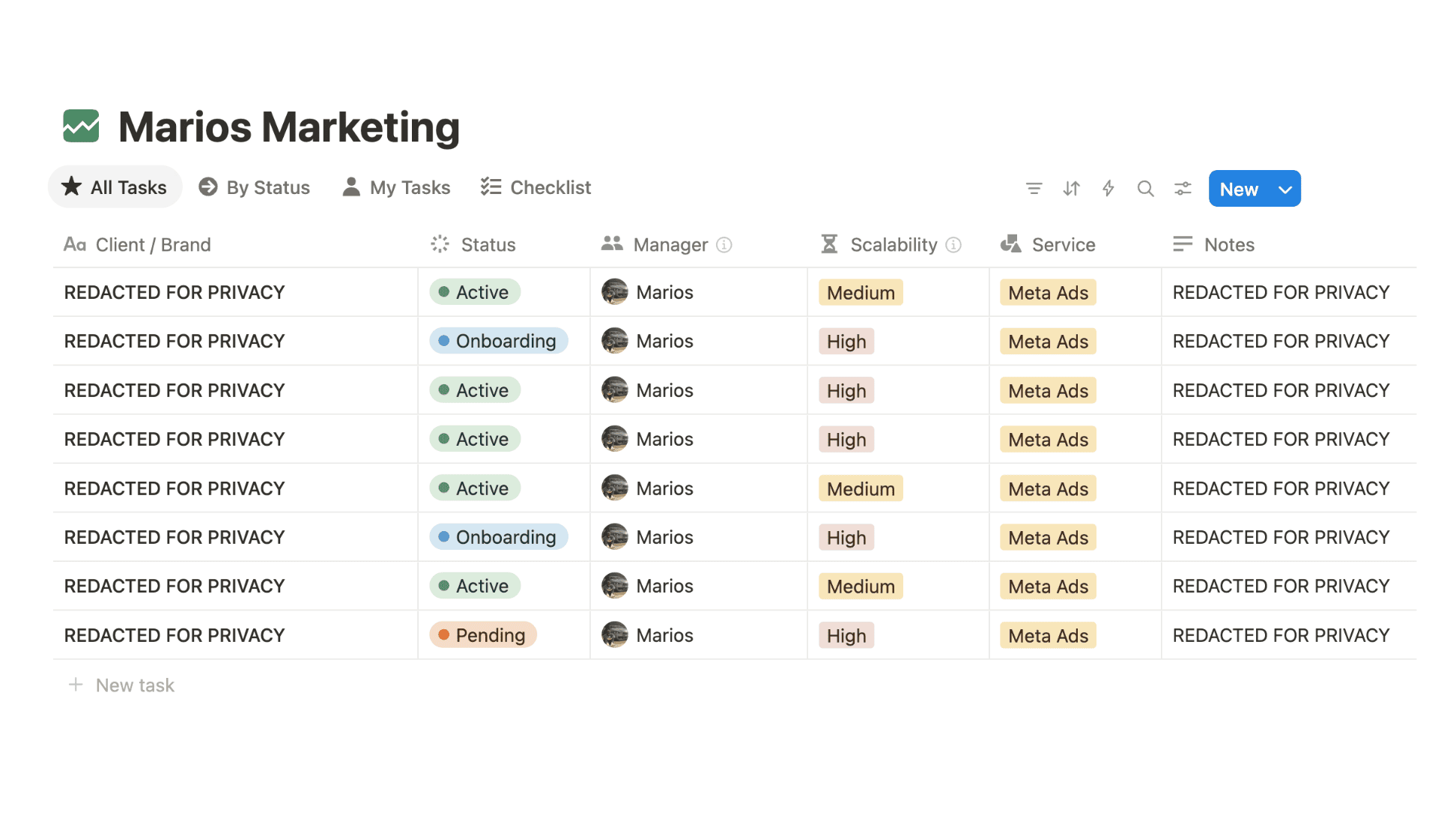This screenshot has width=1456, height=818.
Task: Open the filter icon in the toolbar
Action: 1034,188
